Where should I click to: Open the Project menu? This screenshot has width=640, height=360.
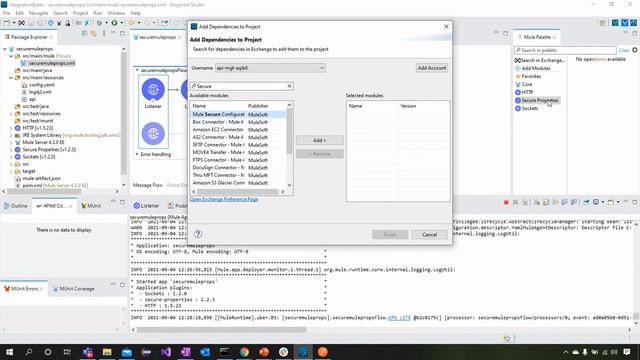click(80, 13)
